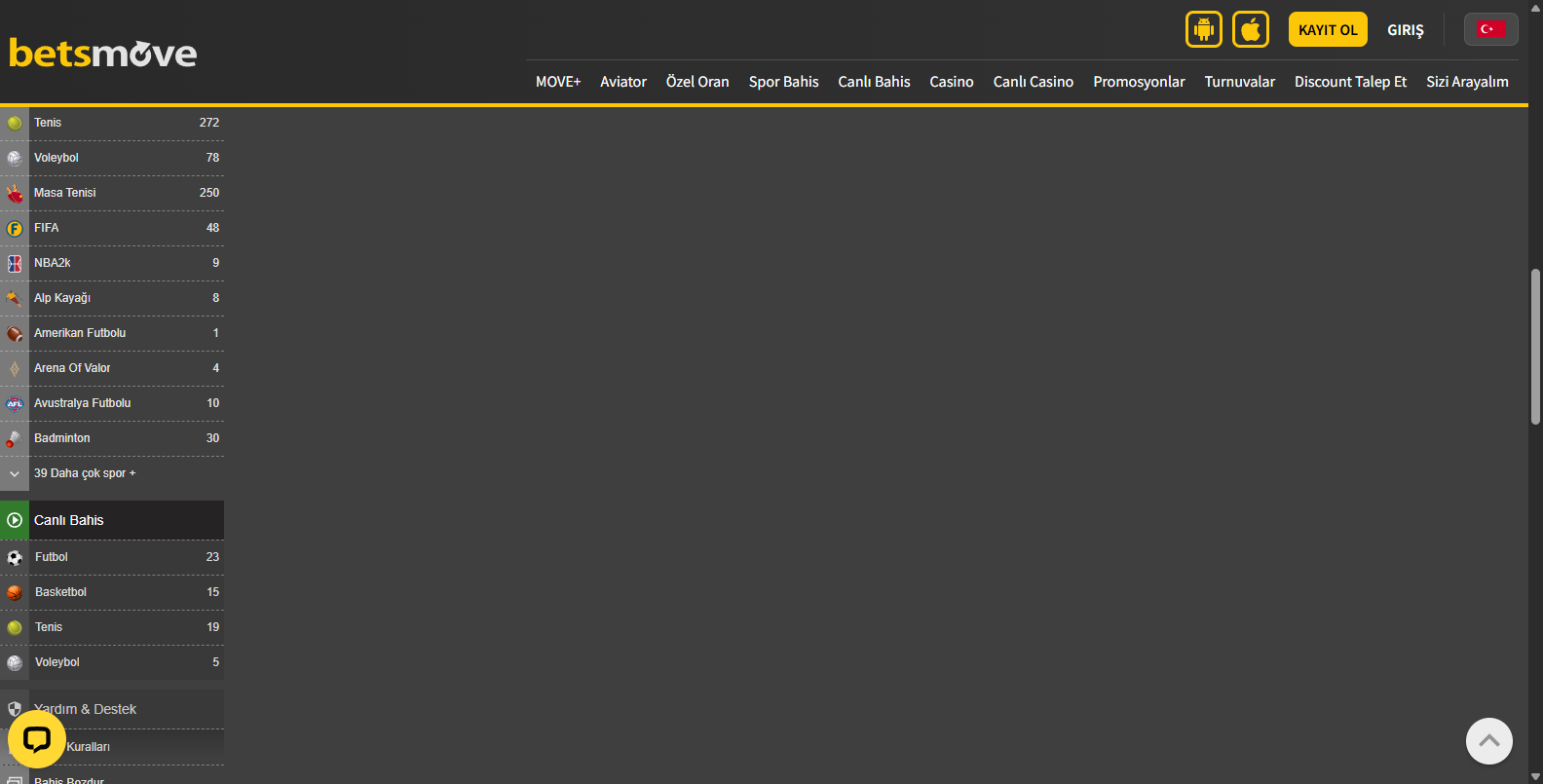Click the Apple iOS app icon
Viewport: 1543px width, 784px height.
point(1250,30)
